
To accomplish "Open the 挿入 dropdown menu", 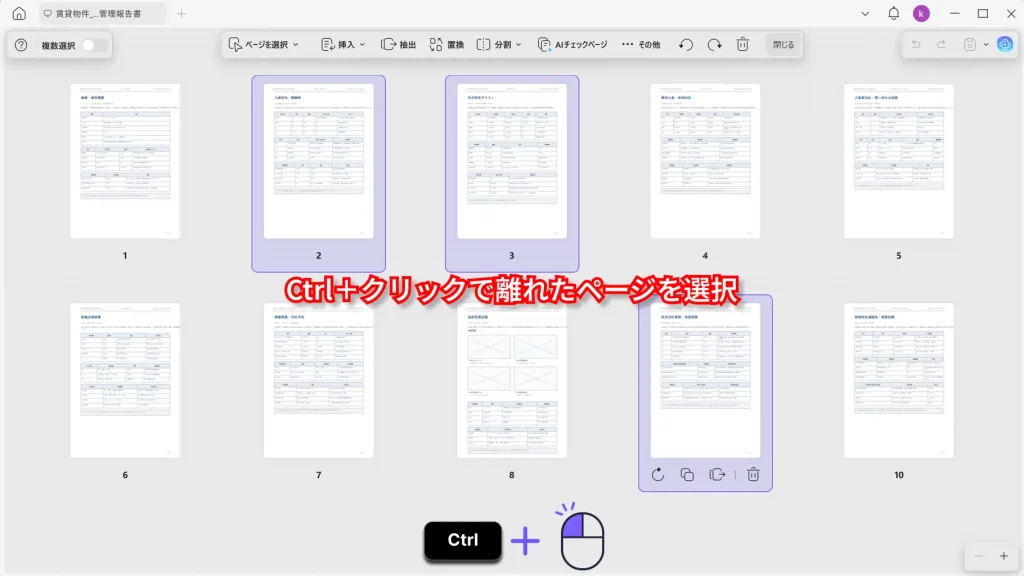I will (x=343, y=44).
